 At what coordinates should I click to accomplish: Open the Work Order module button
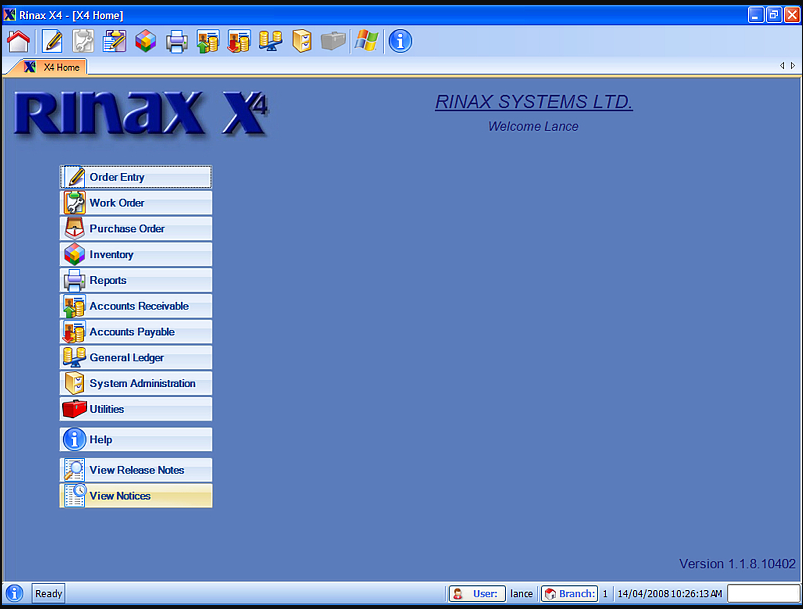(x=136, y=203)
